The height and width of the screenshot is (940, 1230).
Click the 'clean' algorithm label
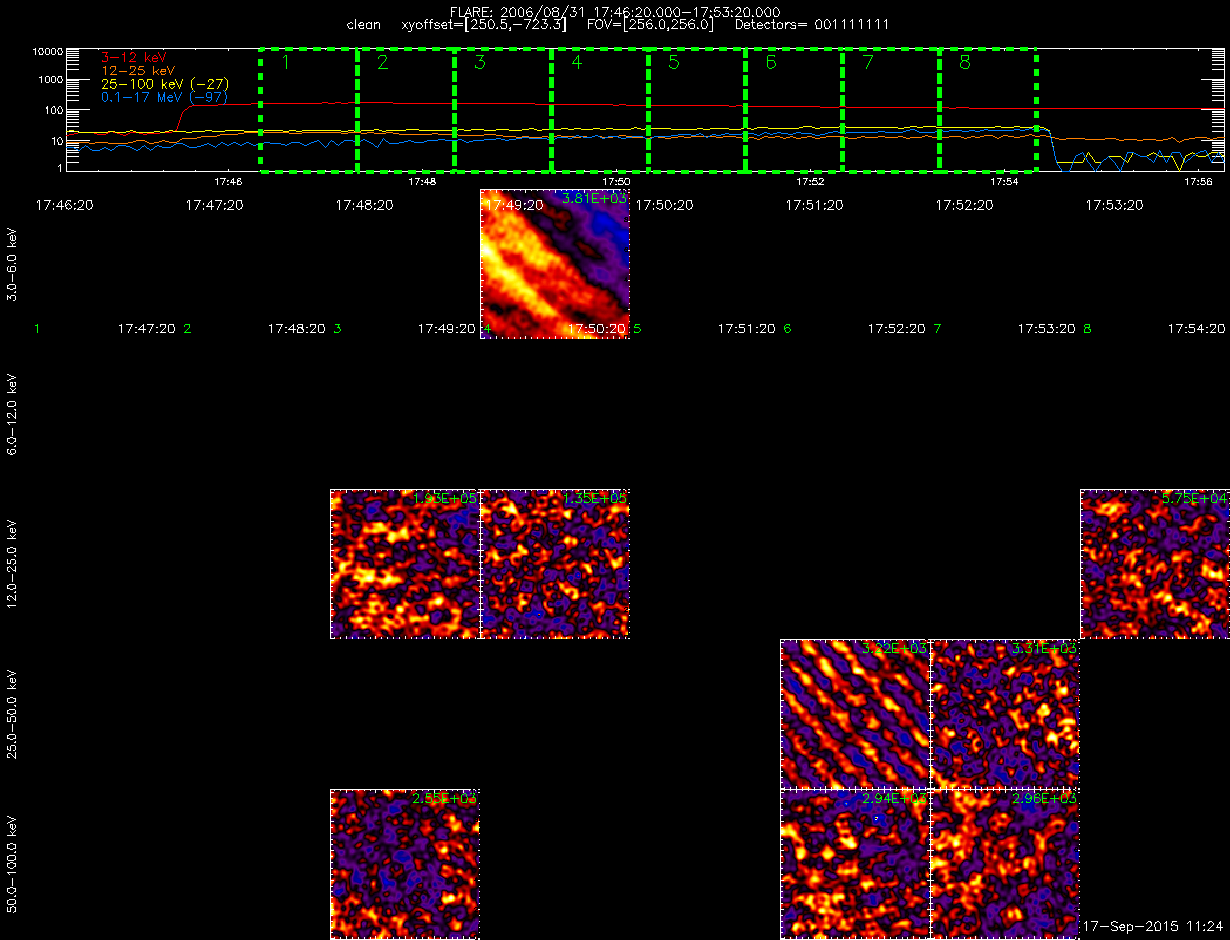click(x=363, y=24)
